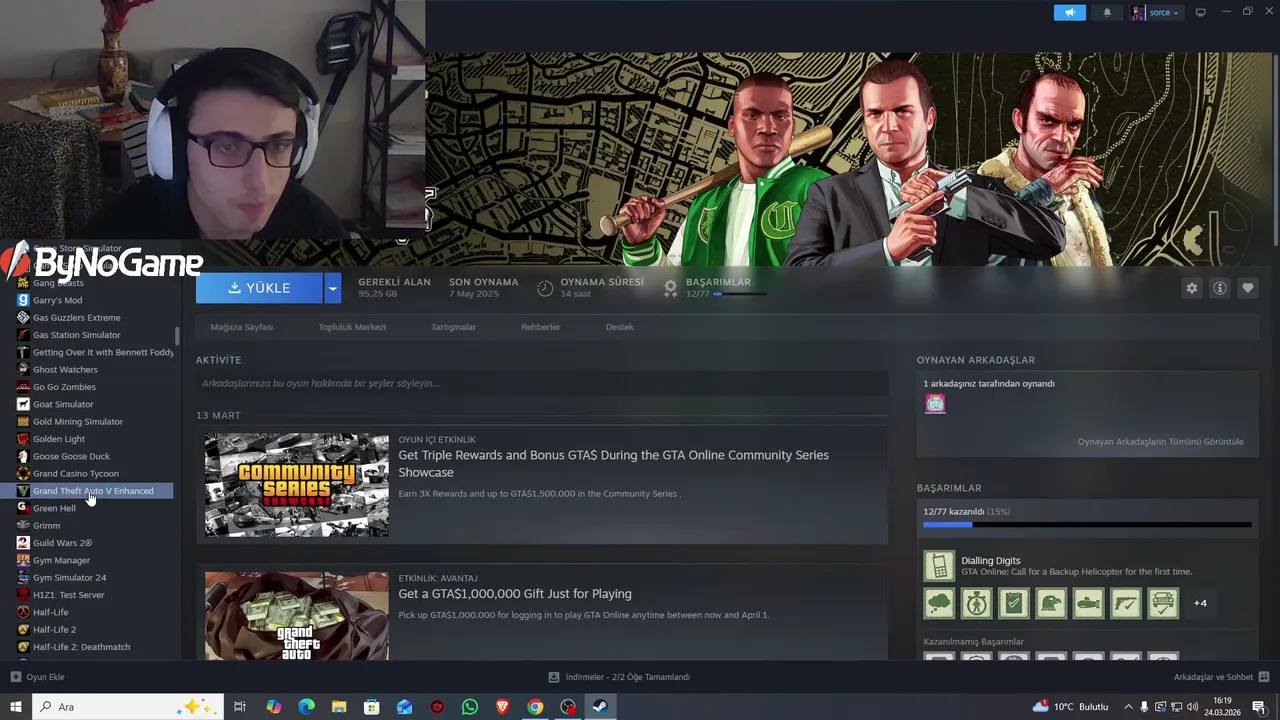The image size is (1280, 720).
Task: Open Brave browser from the taskbar
Action: [x=502, y=707]
